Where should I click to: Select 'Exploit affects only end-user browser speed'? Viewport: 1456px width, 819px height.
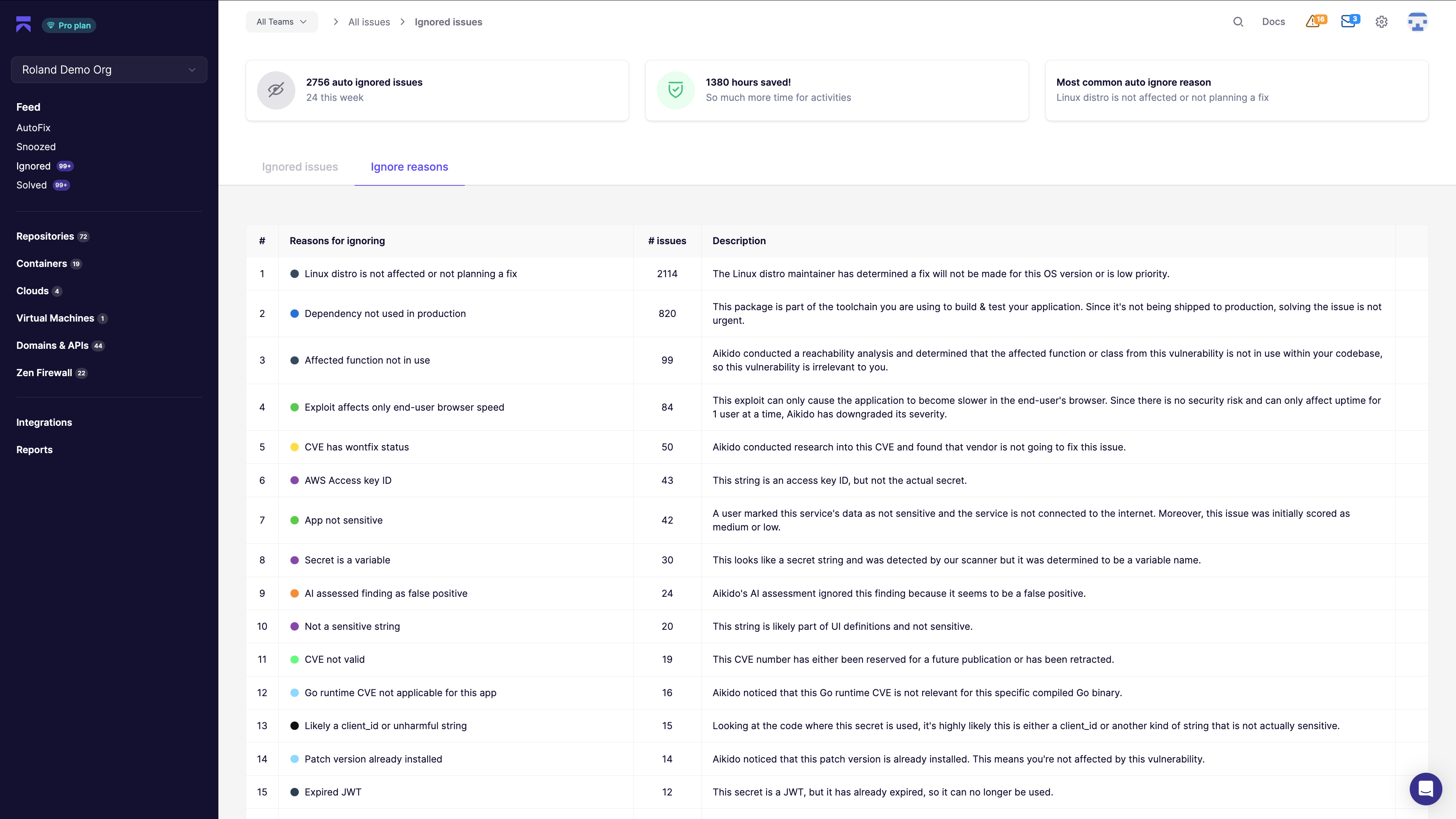[836, 408]
